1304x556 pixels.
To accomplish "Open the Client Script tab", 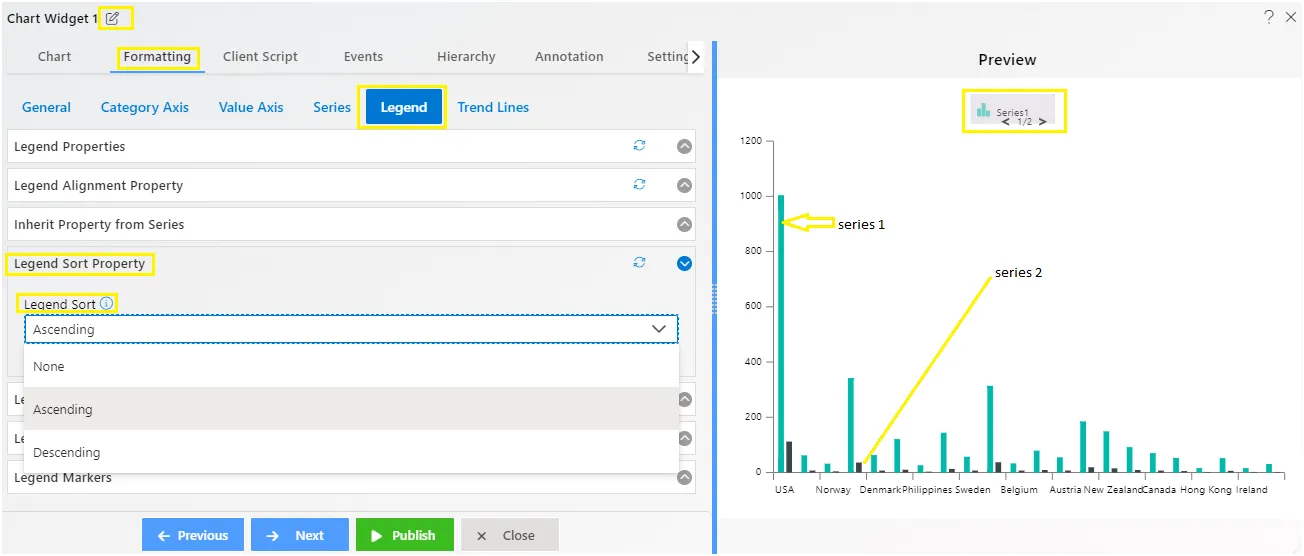I will (260, 57).
